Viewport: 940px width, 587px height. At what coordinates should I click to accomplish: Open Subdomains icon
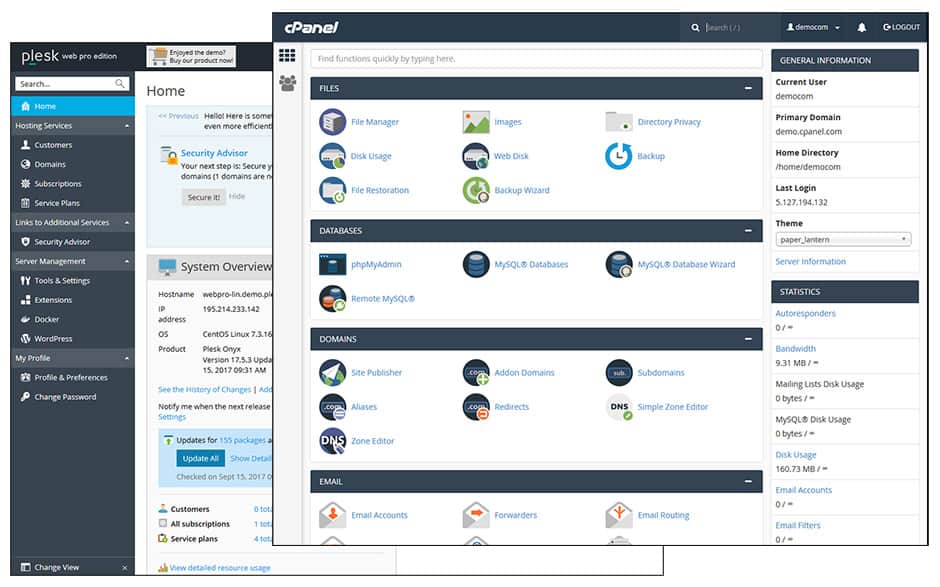(619, 372)
